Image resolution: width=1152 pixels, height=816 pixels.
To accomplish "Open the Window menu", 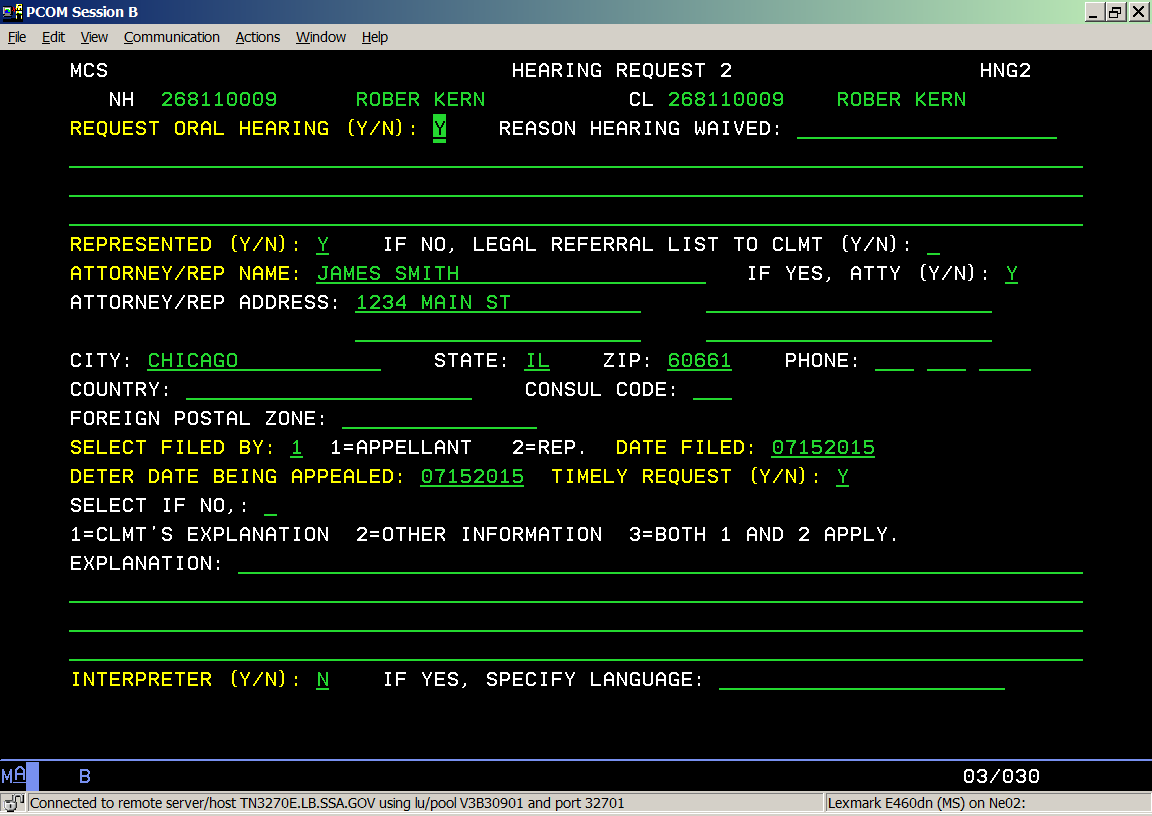I will pyautogui.click(x=320, y=37).
